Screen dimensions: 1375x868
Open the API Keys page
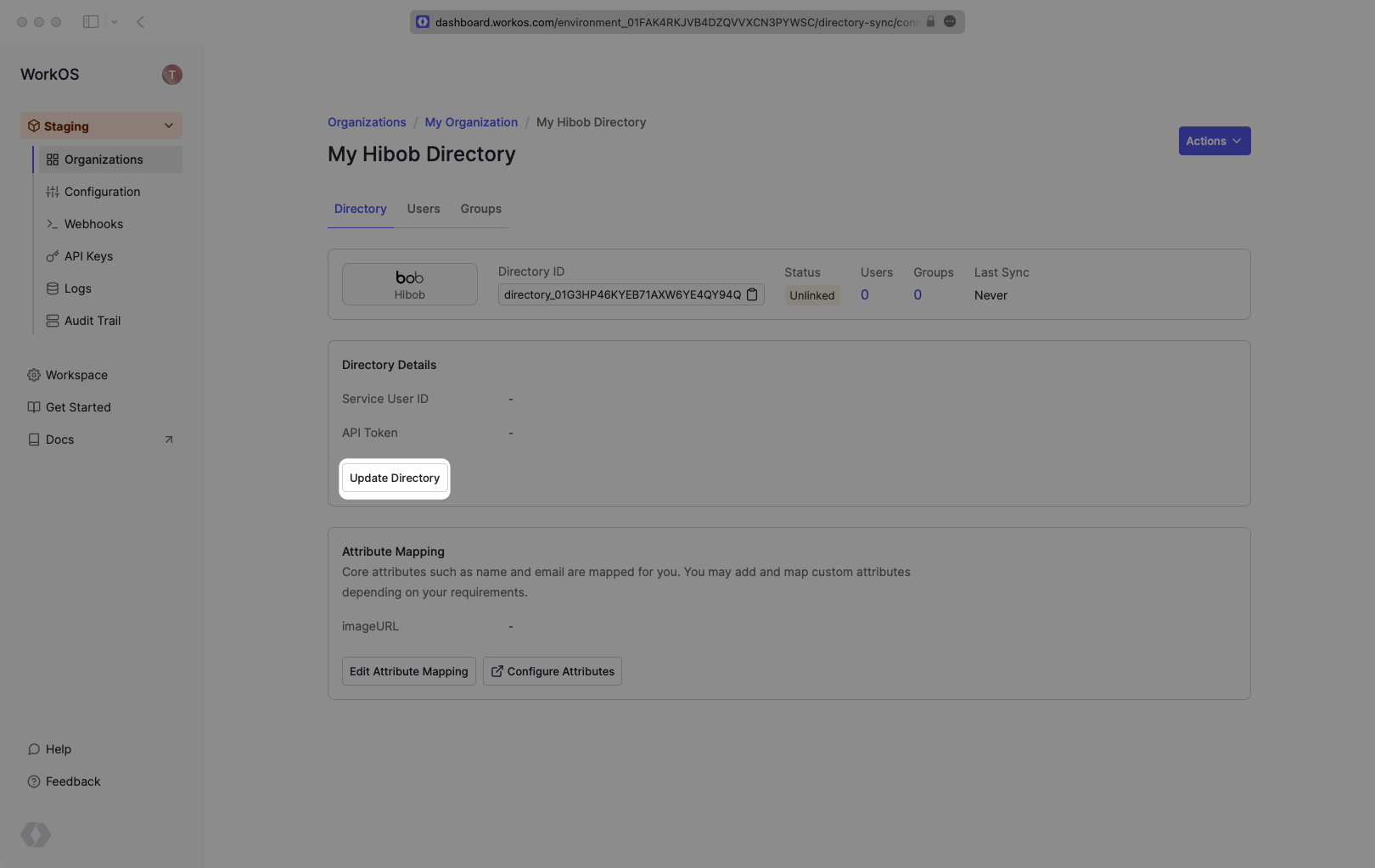[x=88, y=256]
